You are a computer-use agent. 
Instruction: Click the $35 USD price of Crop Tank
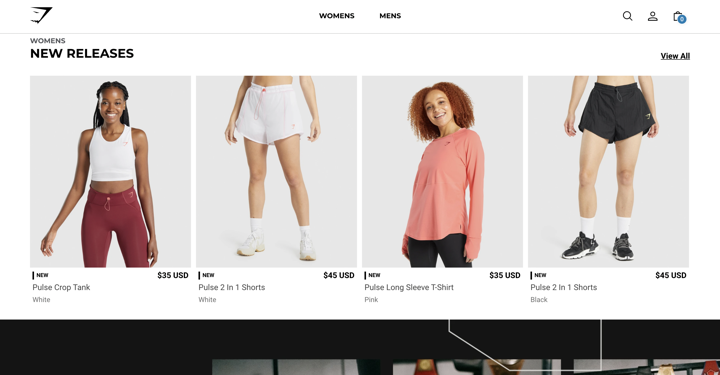coord(173,275)
